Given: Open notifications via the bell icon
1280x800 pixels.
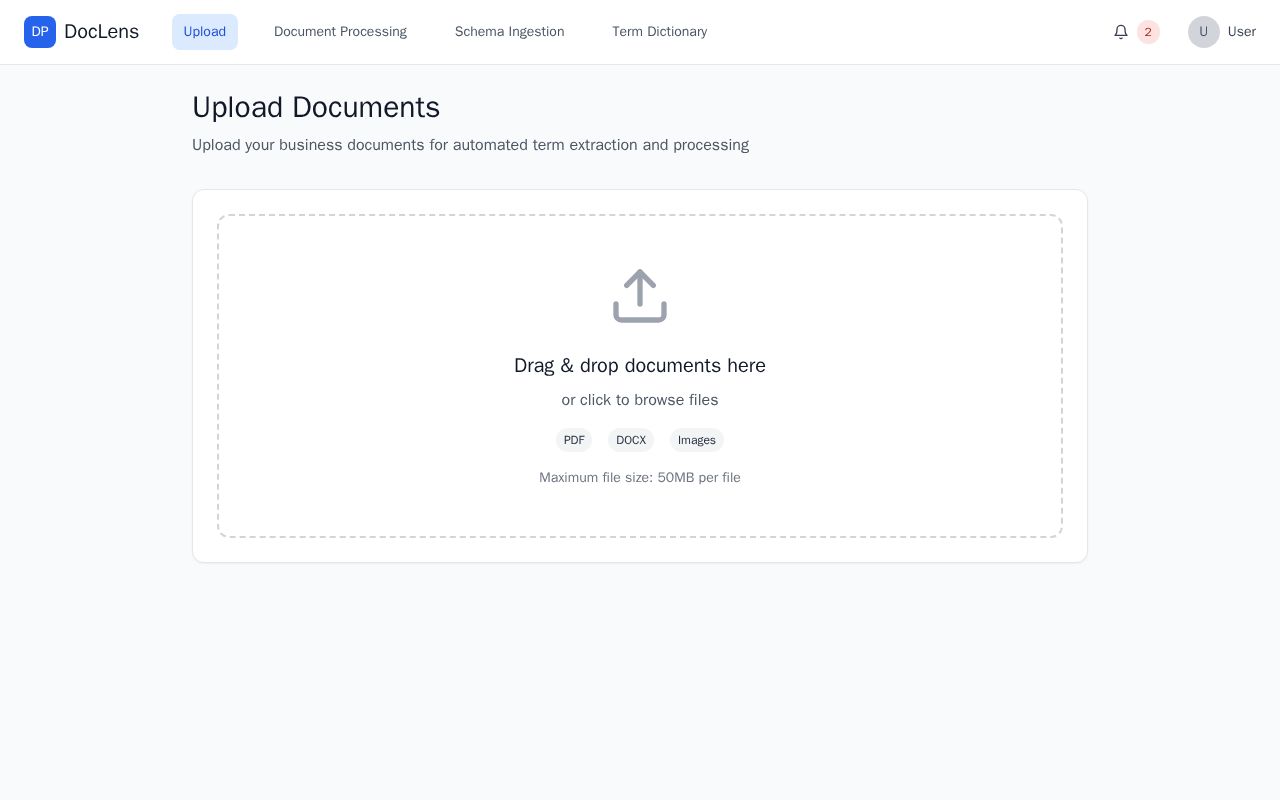Looking at the screenshot, I should (1121, 32).
